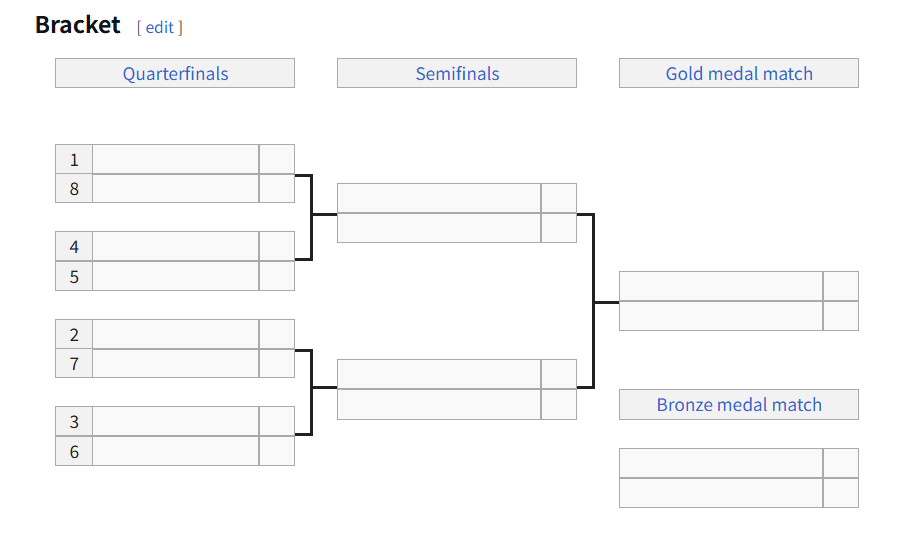Click the top team cell of upper semifinal
The image size is (912, 543).
[439, 198]
